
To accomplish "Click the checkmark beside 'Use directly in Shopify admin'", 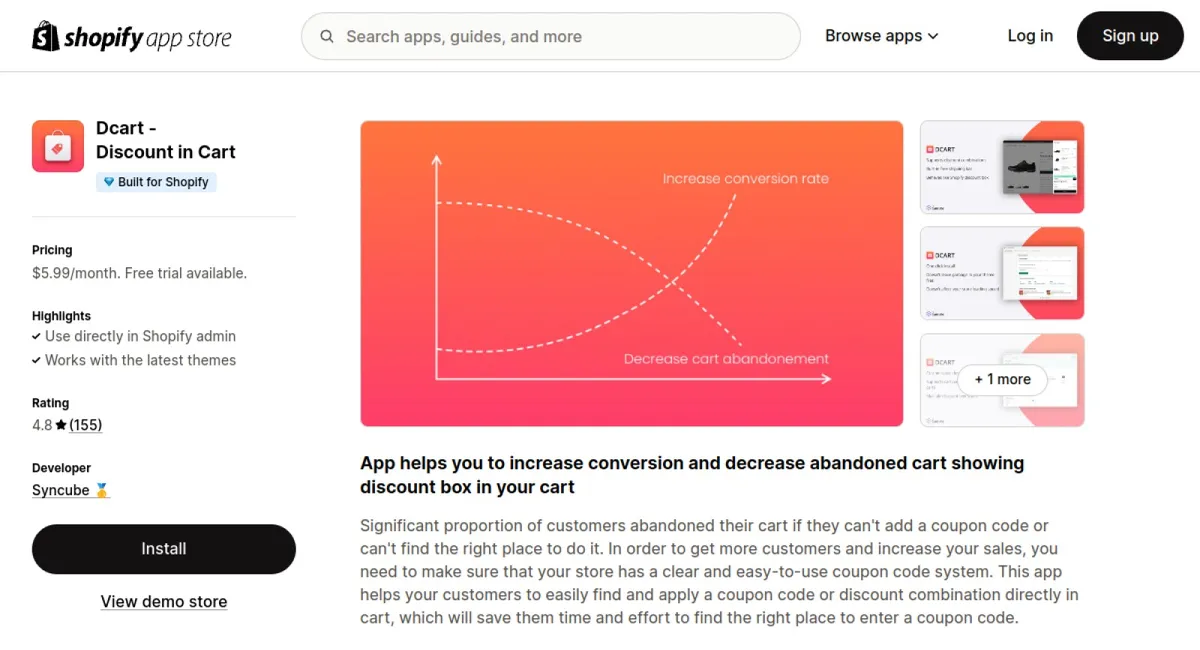I will pyautogui.click(x=38, y=336).
